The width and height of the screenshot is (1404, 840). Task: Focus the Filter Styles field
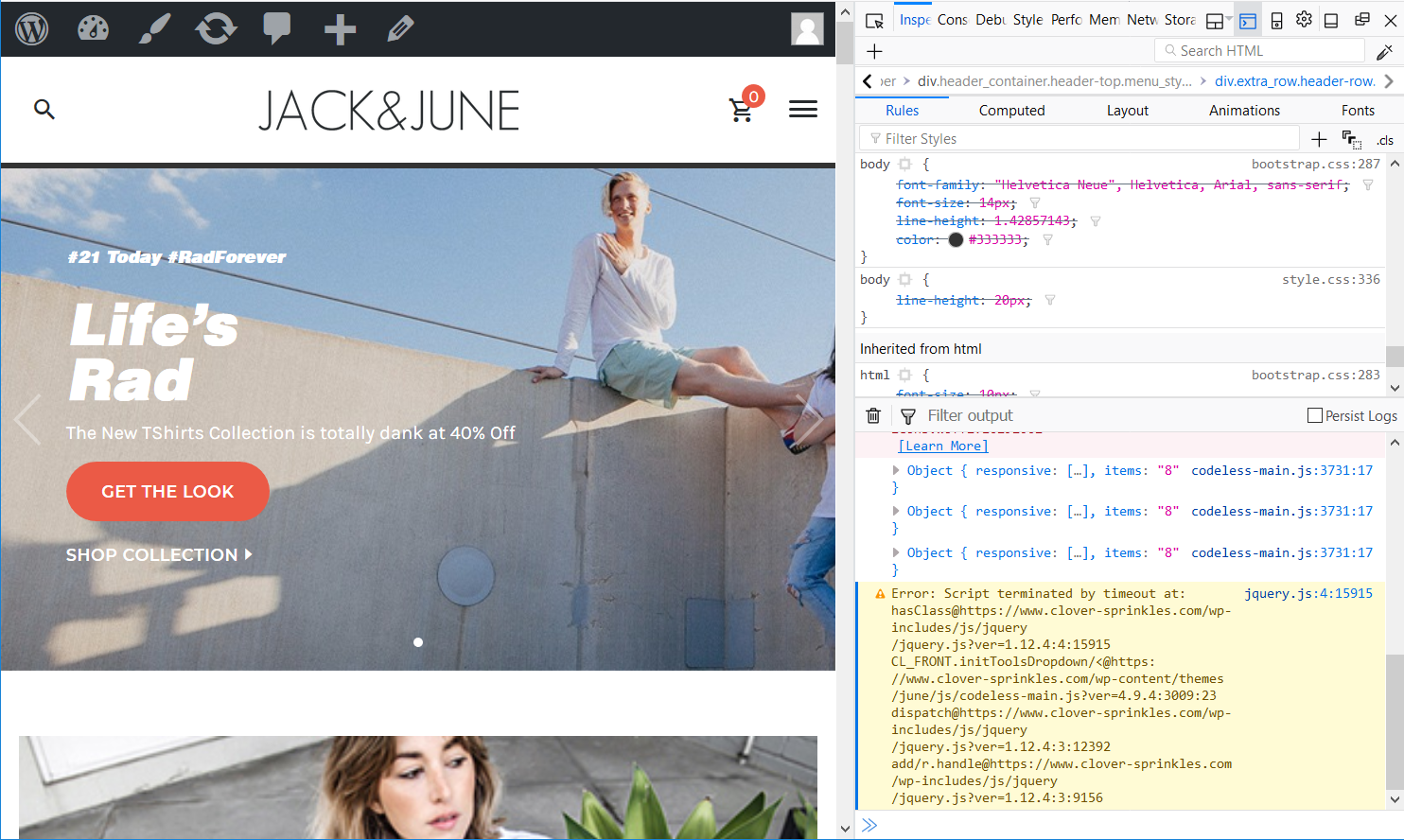(1079, 139)
